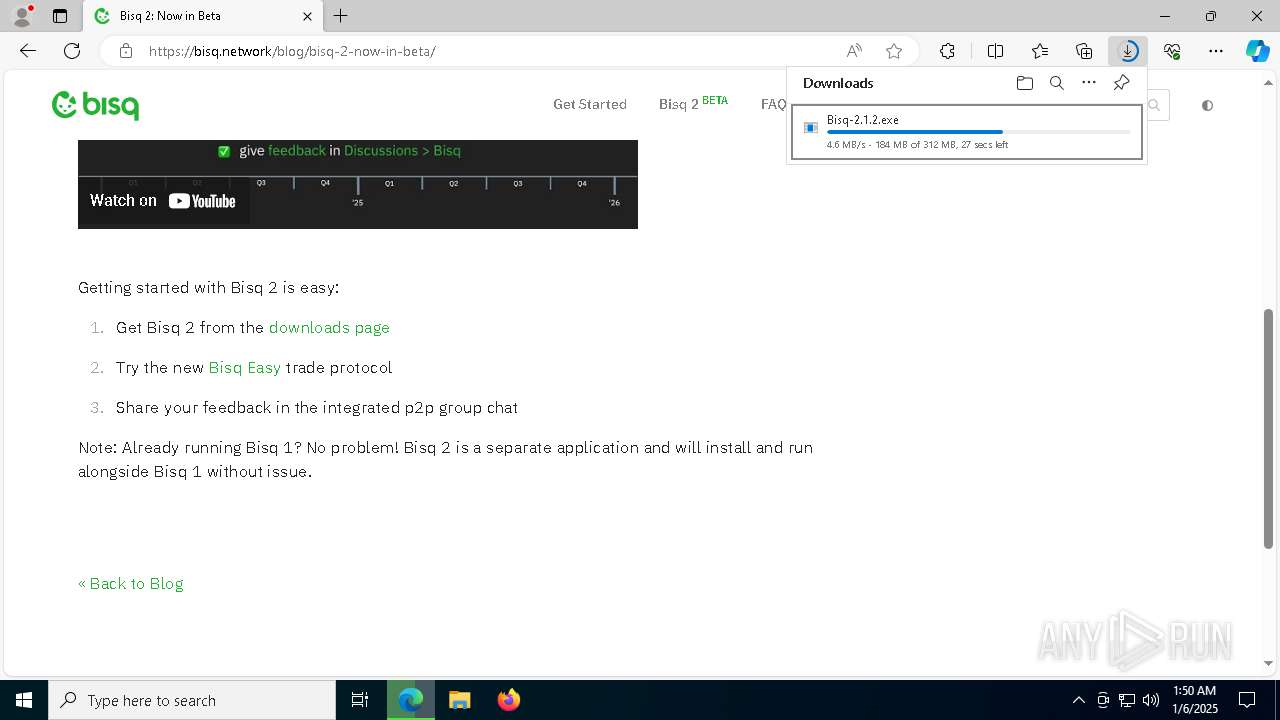1280x720 pixels.
Task: Open the profile icon in the title bar
Action: tap(22, 16)
